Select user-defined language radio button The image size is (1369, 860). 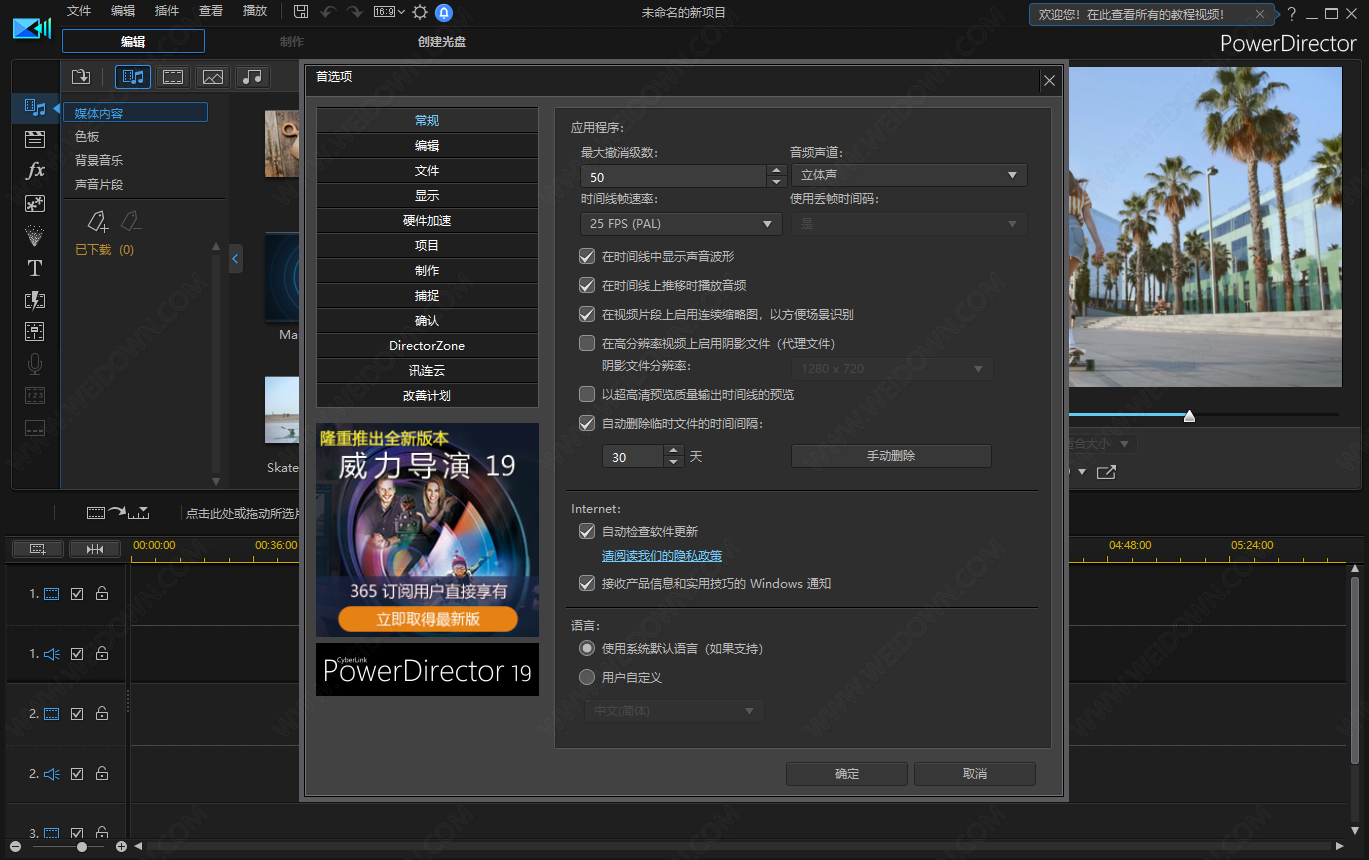click(587, 677)
